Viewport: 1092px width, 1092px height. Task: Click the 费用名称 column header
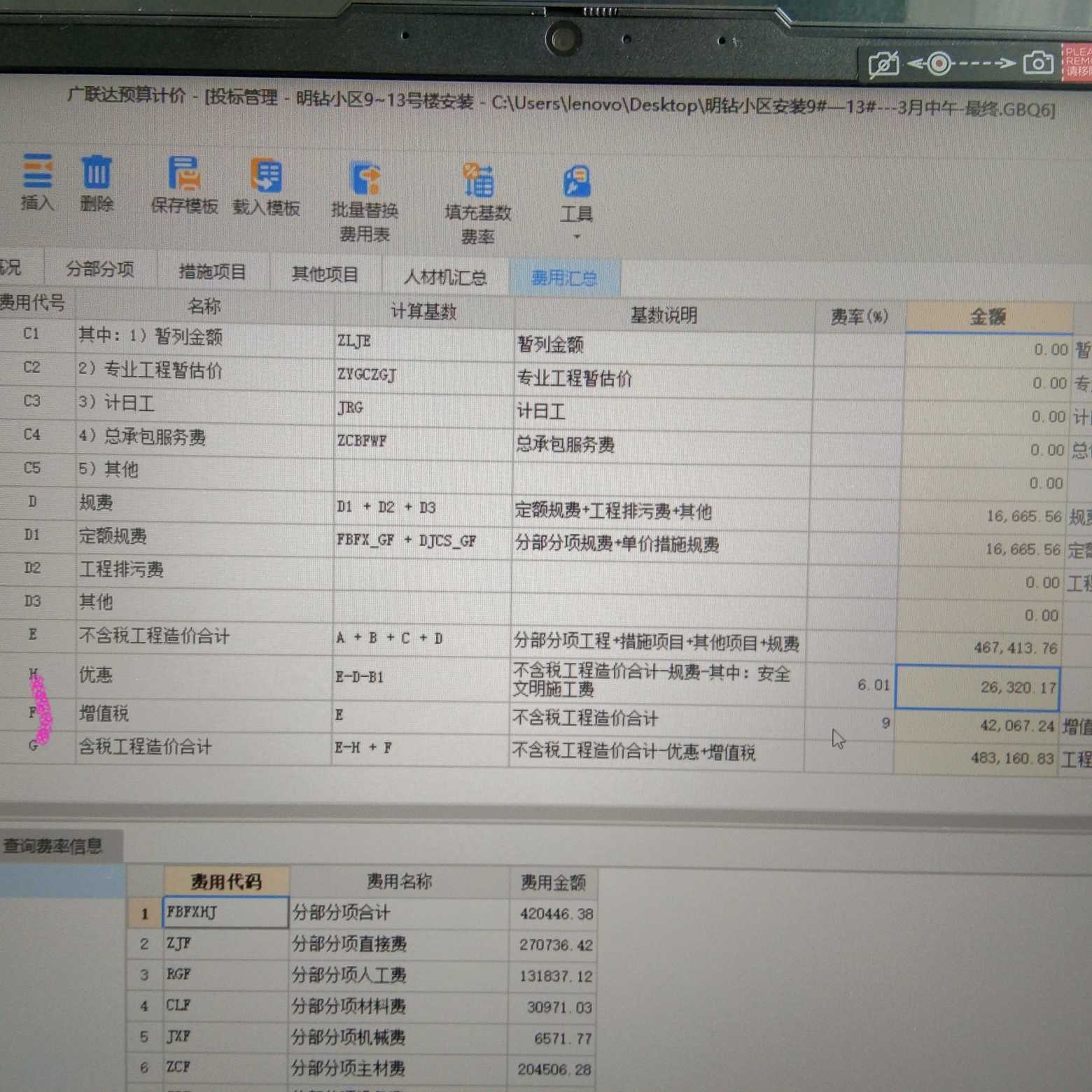[x=399, y=881]
